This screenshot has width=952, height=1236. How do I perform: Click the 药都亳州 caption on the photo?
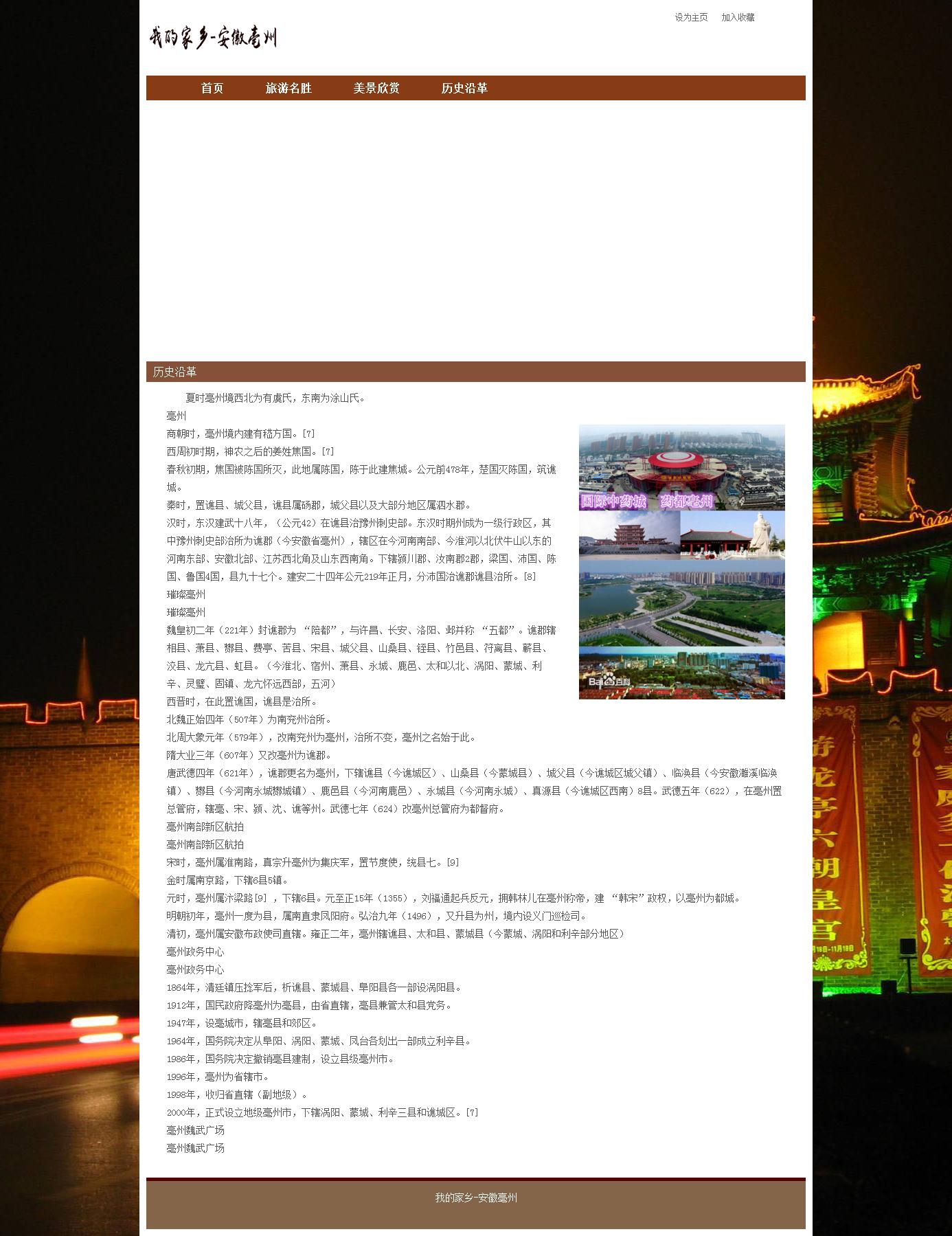point(687,501)
